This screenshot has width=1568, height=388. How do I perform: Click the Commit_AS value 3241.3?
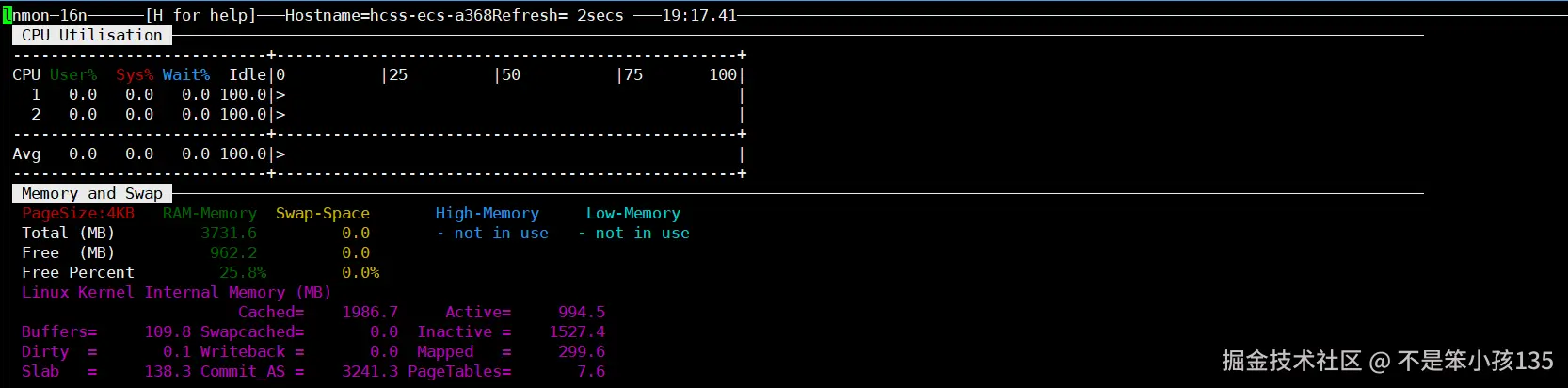point(370,371)
